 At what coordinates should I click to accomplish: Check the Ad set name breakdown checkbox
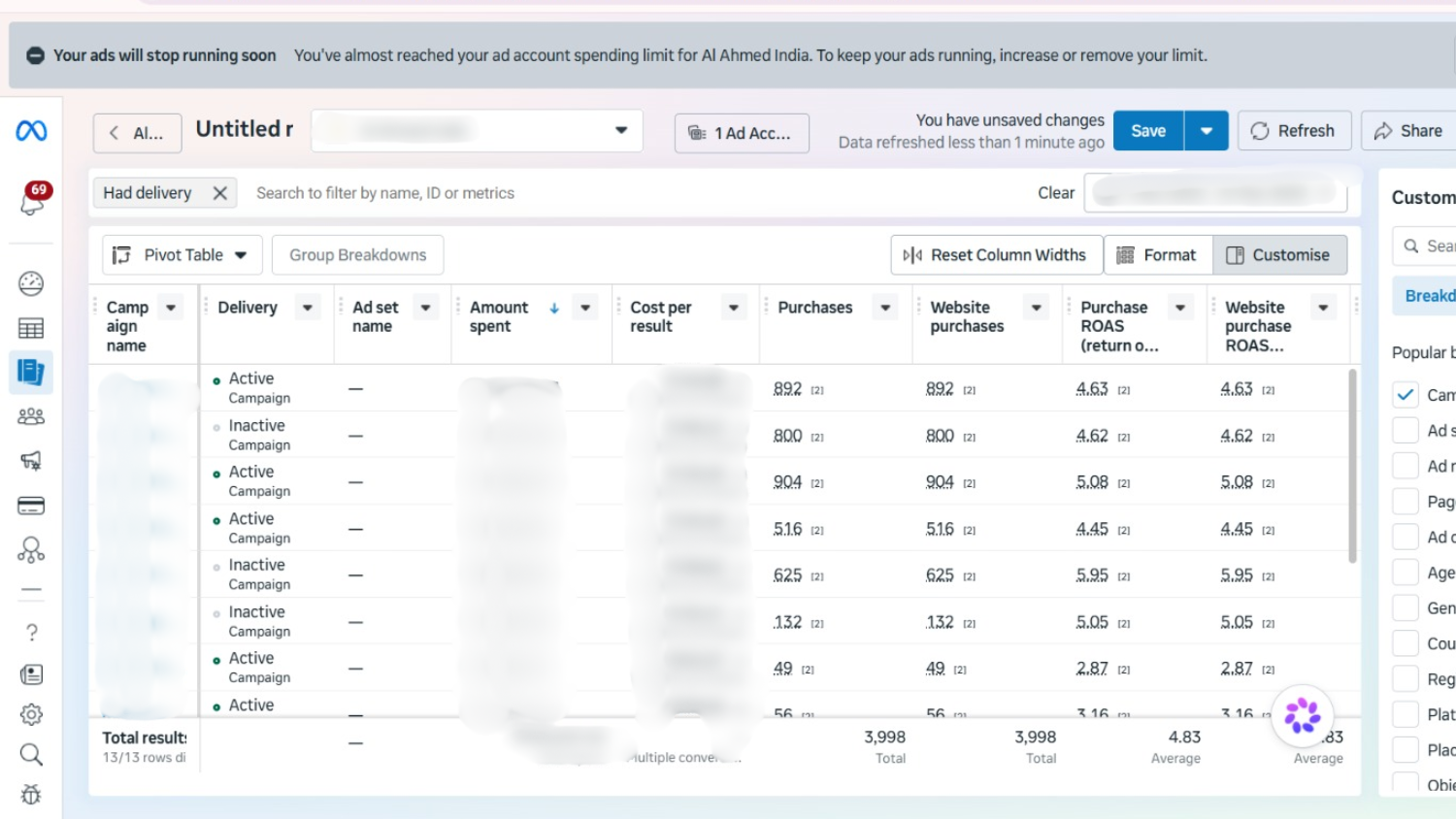1405,430
